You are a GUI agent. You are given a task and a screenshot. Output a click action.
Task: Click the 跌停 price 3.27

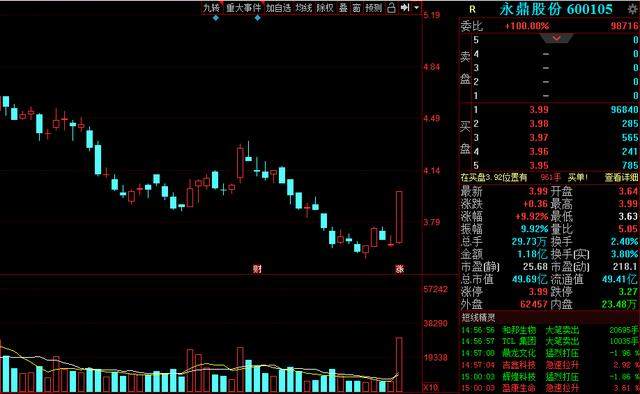628,292
